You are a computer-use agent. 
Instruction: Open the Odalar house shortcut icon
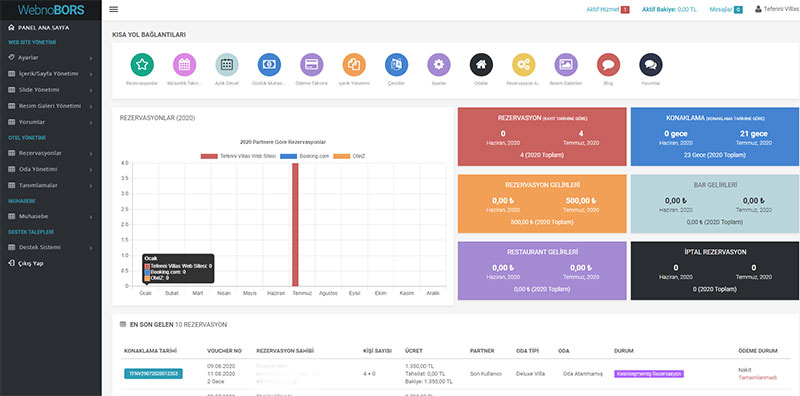481,65
